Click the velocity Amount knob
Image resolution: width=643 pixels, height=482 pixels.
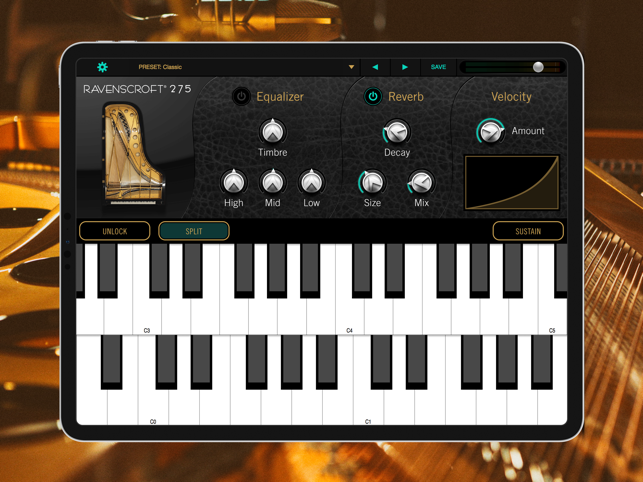[490, 131]
